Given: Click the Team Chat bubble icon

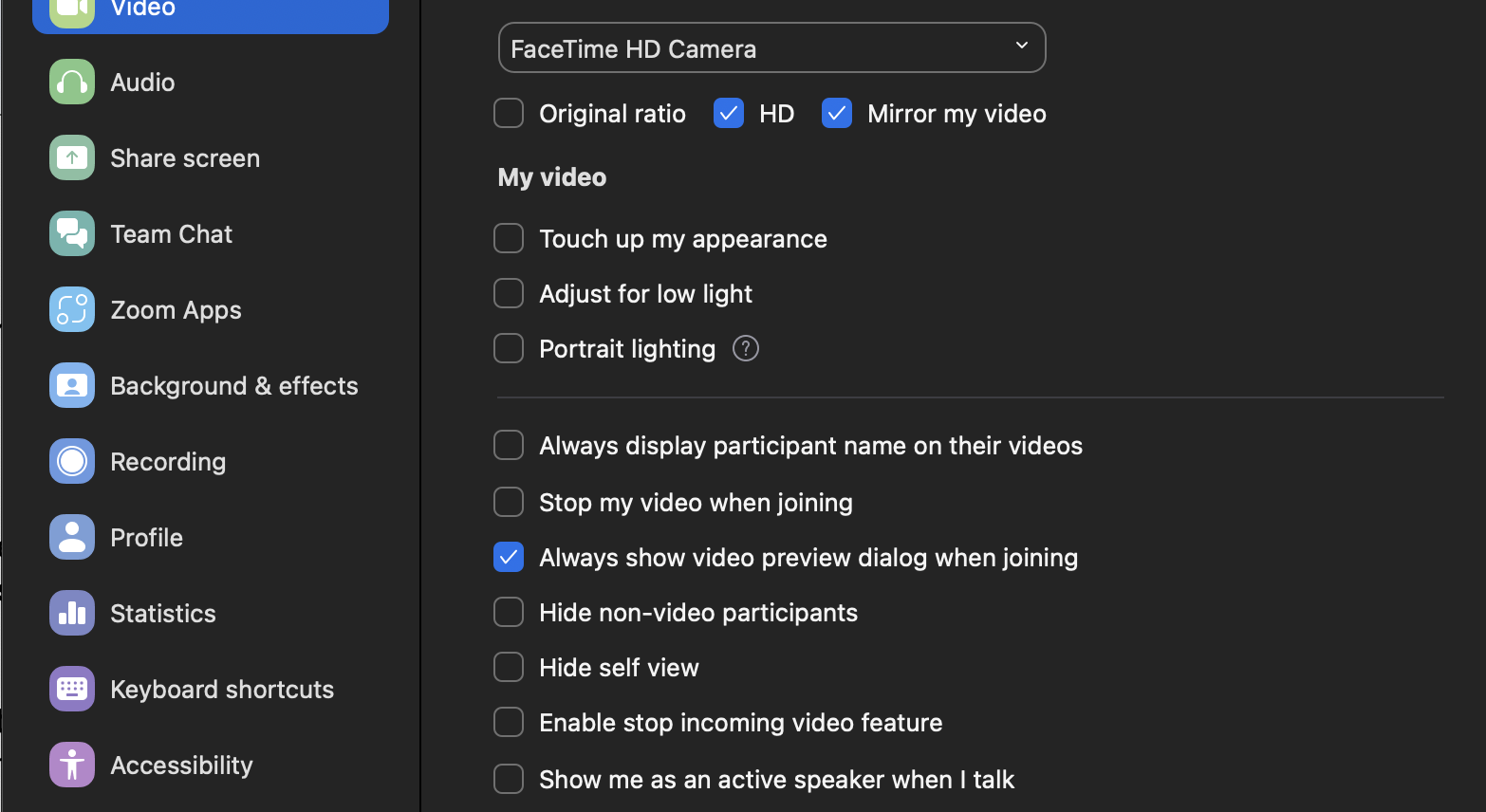Looking at the screenshot, I should click(x=71, y=233).
